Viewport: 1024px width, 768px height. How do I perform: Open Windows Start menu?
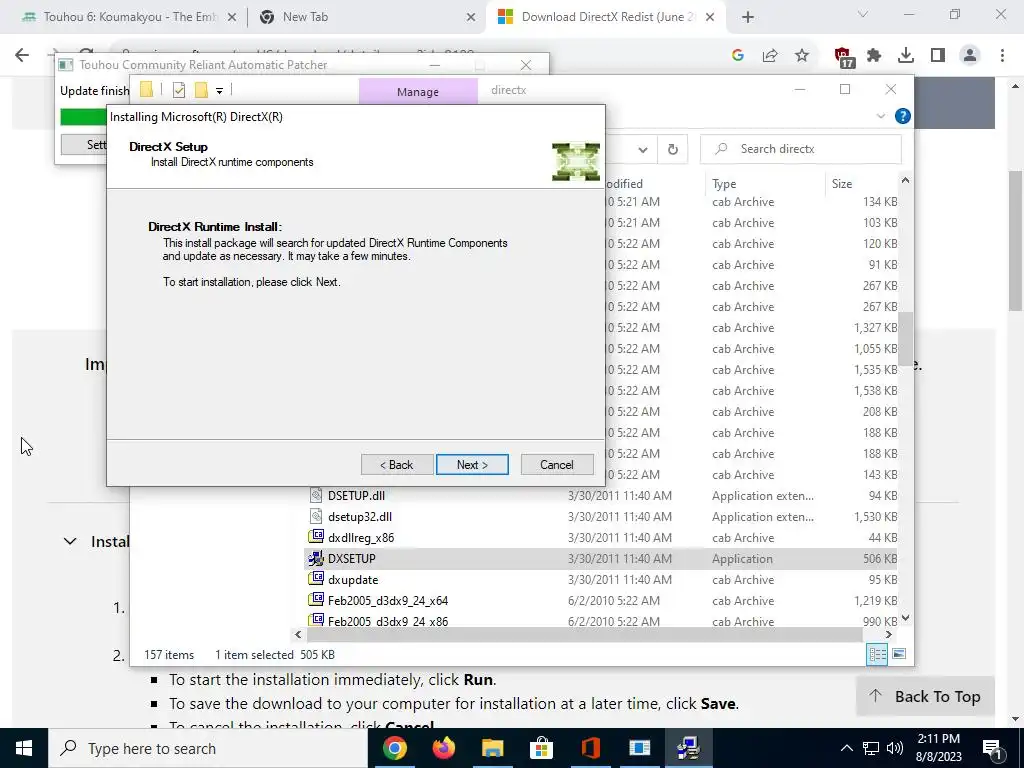tap(24, 748)
